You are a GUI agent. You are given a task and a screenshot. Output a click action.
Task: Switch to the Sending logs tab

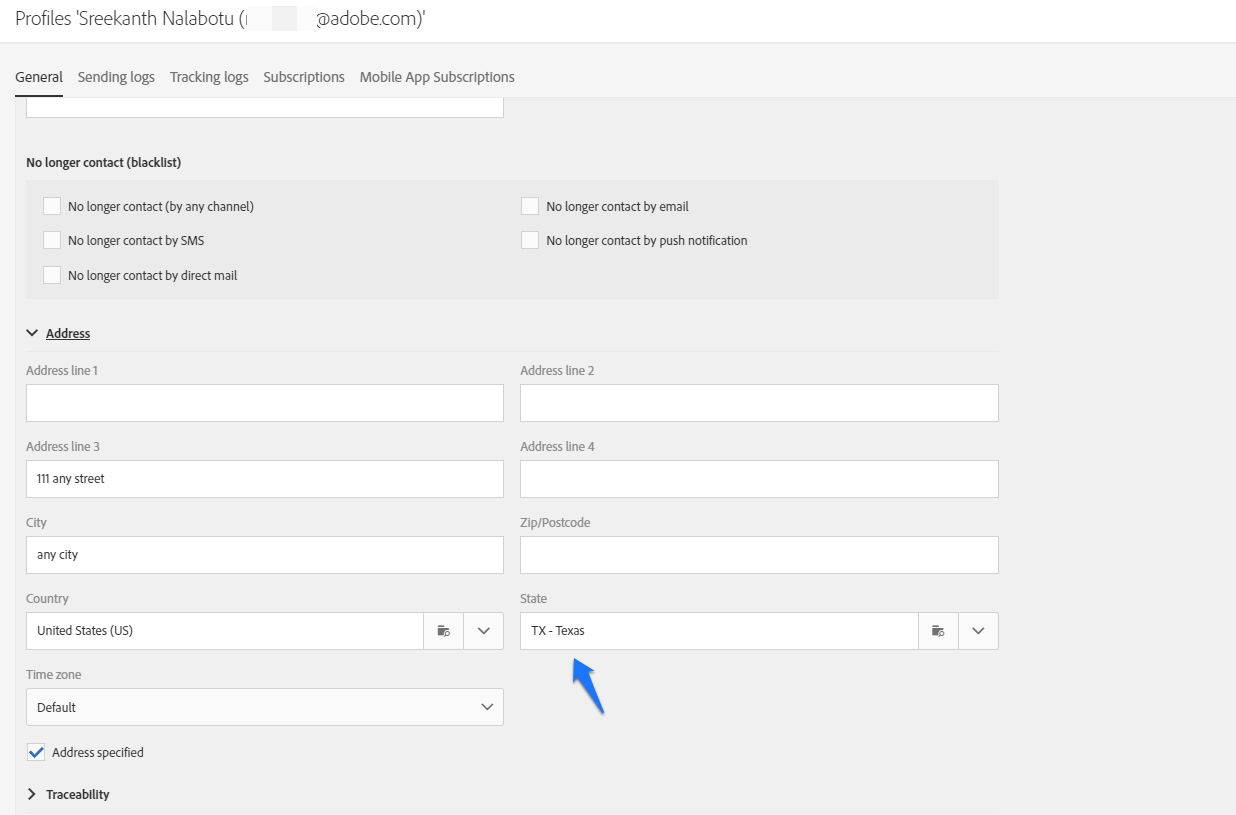point(116,77)
